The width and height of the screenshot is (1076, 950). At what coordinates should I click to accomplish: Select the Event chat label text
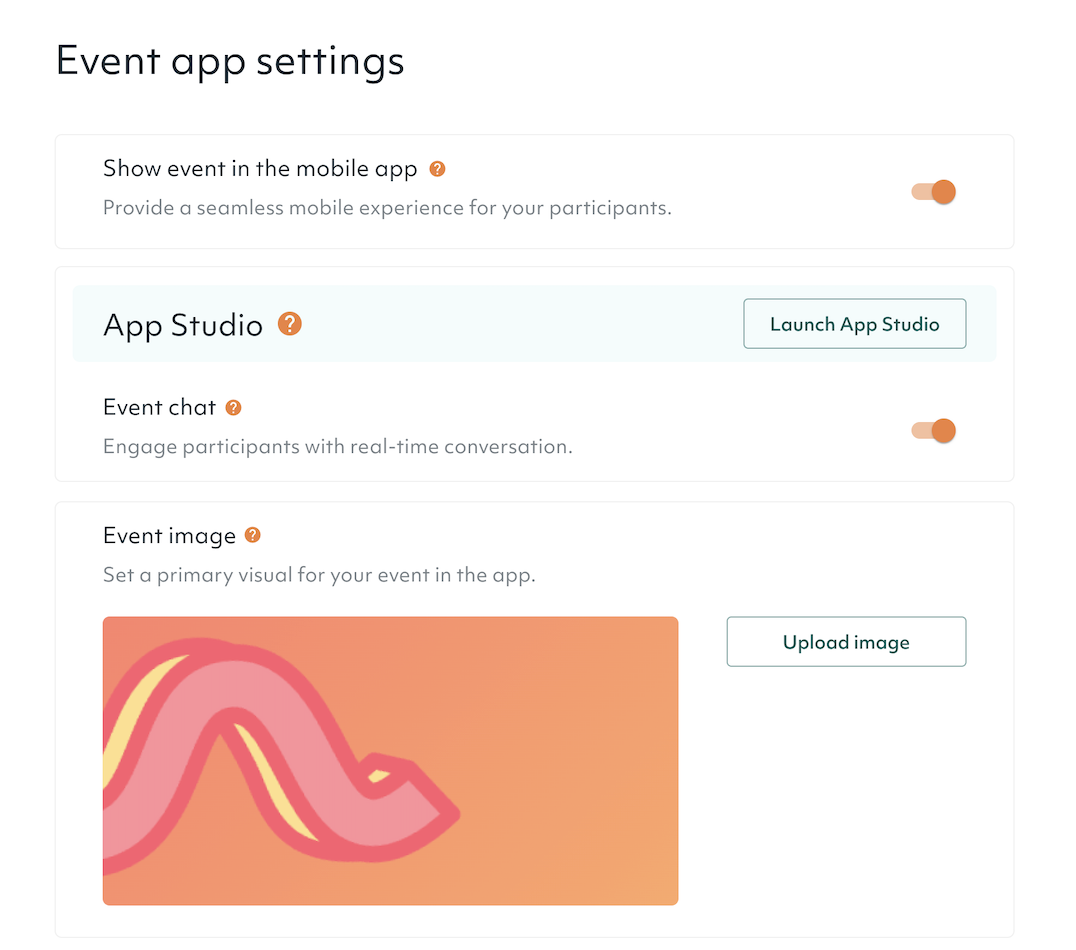(x=160, y=408)
